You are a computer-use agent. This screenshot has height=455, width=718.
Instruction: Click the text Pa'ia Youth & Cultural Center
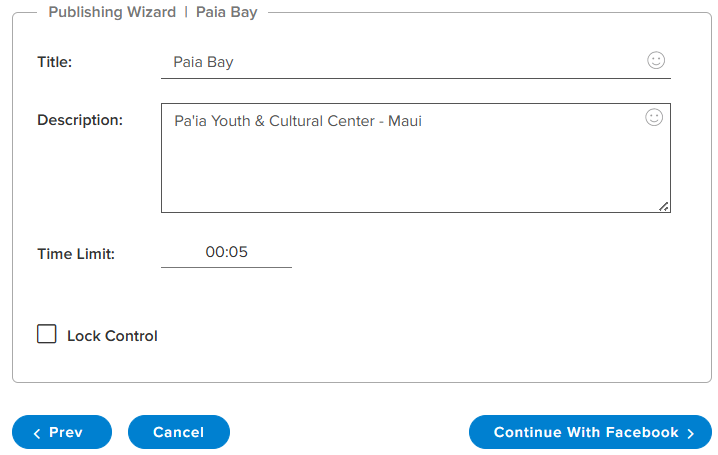click(274, 121)
